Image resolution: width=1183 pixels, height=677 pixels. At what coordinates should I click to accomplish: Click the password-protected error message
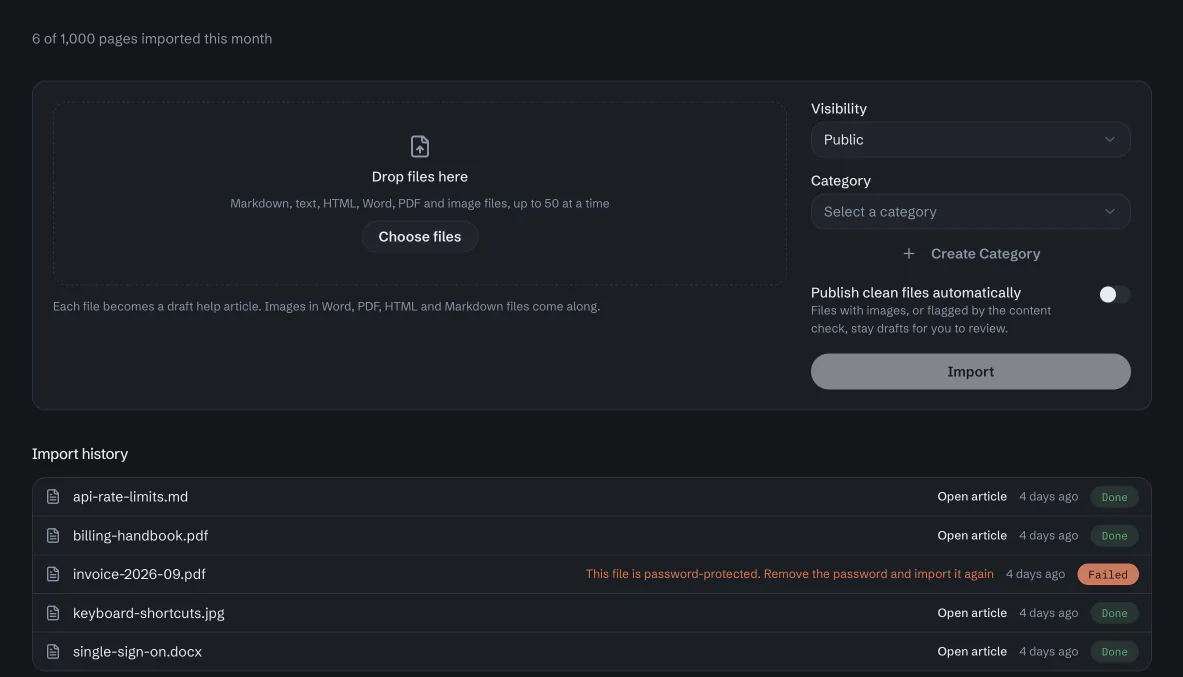(789, 574)
